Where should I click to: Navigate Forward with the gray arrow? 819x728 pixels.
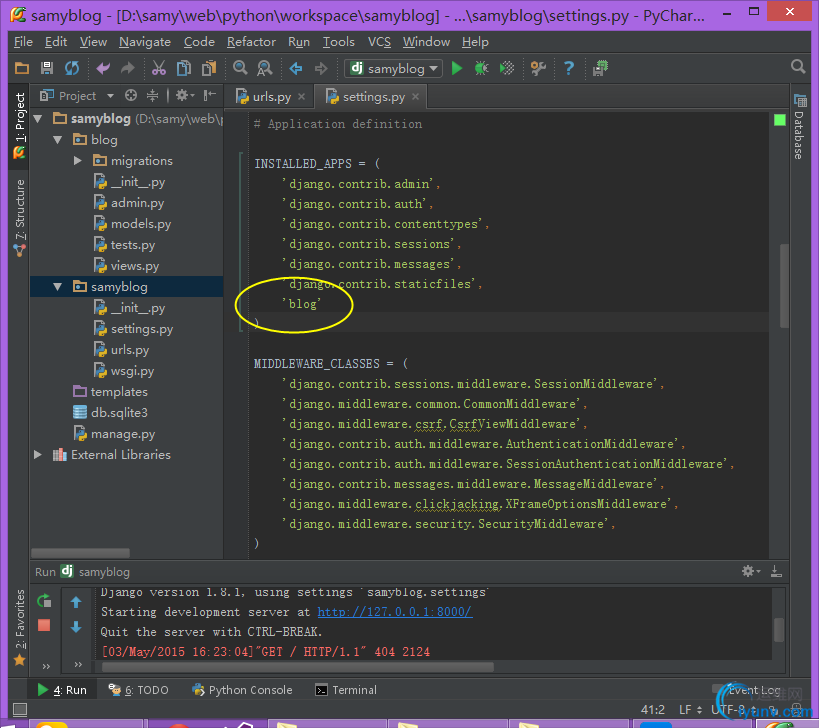pyautogui.click(x=321, y=68)
